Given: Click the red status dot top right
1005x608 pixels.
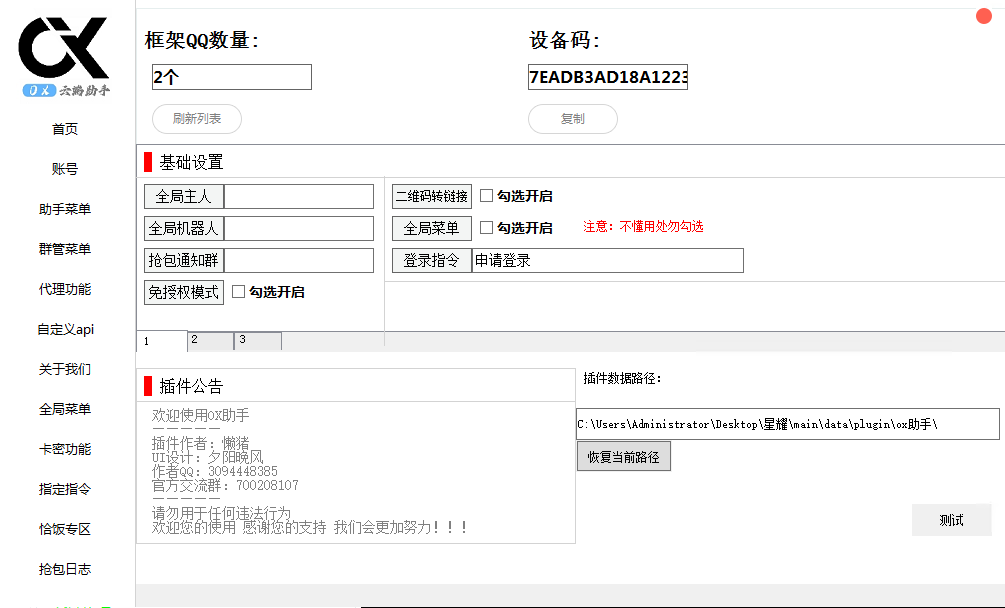Looking at the screenshot, I should click(x=983, y=16).
